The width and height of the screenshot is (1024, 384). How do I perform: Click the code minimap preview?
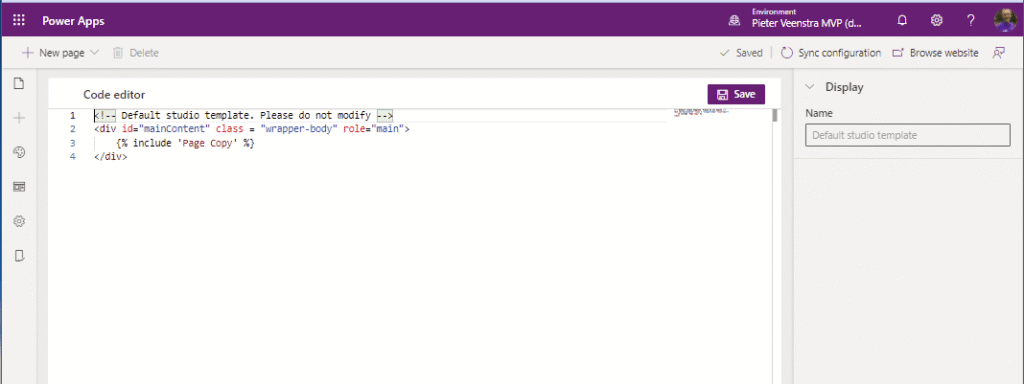(702, 112)
